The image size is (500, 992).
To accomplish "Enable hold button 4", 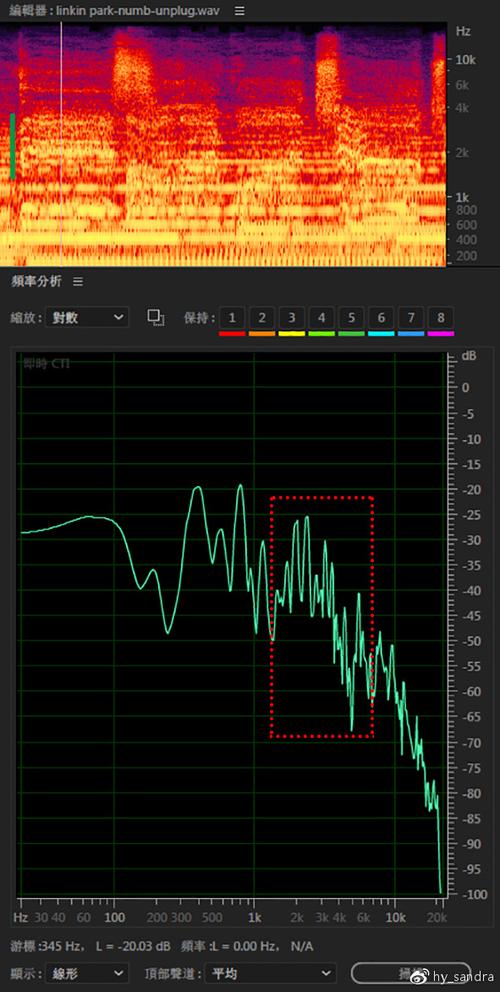I will pos(322,318).
